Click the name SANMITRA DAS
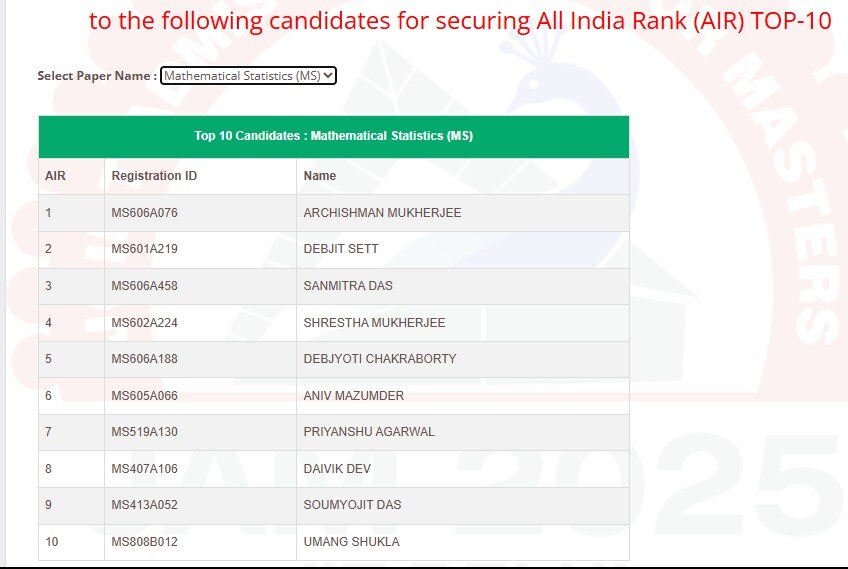The width and height of the screenshot is (848, 569). pos(348,286)
